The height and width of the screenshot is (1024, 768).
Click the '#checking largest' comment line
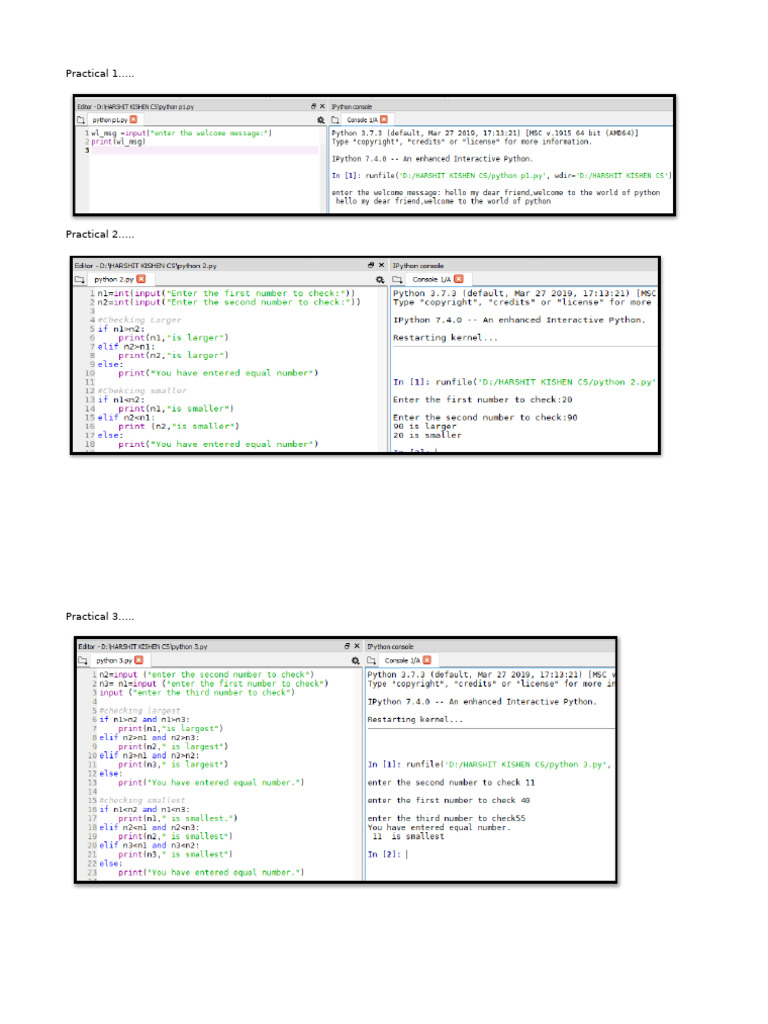tap(140, 711)
